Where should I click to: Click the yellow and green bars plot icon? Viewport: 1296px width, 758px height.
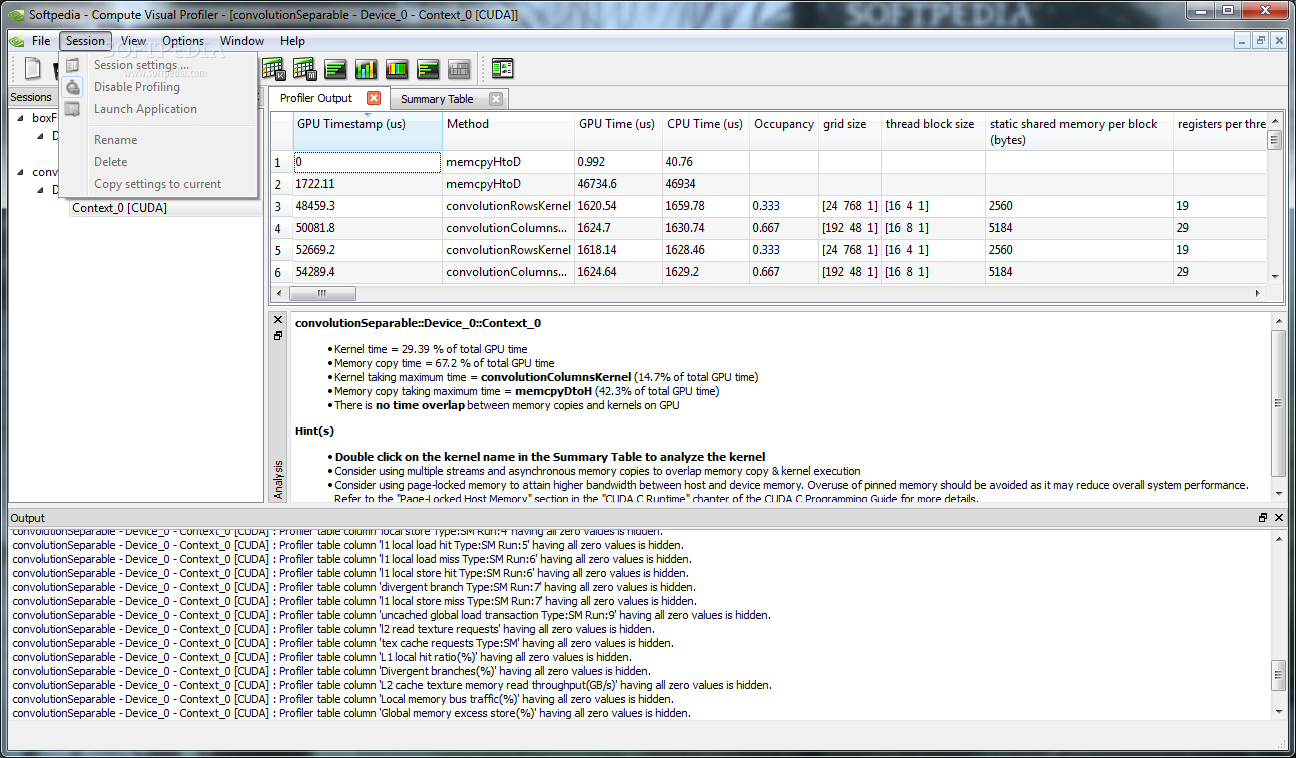click(429, 69)
